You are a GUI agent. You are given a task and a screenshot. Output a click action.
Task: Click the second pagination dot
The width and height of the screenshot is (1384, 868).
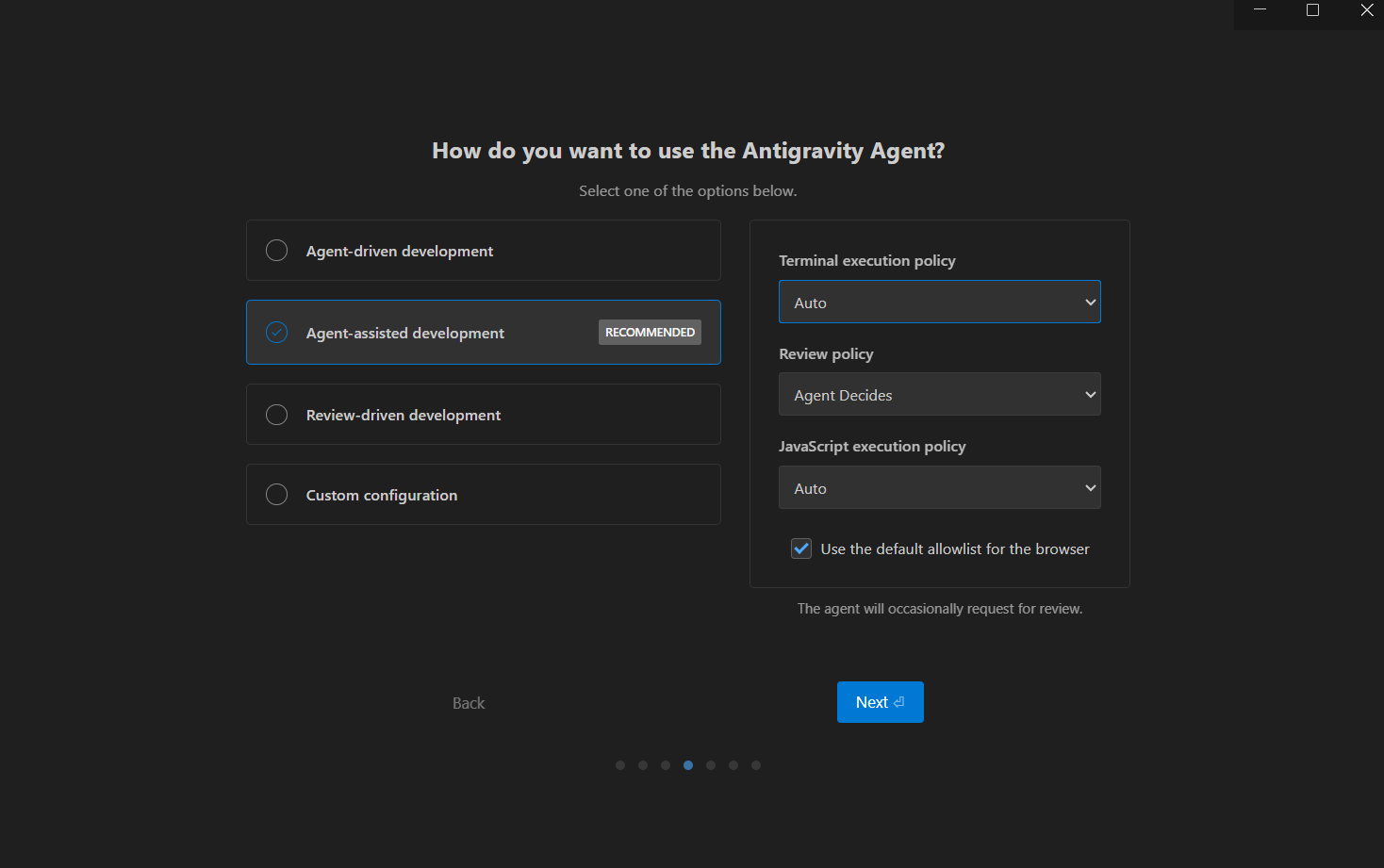[643, 765]
